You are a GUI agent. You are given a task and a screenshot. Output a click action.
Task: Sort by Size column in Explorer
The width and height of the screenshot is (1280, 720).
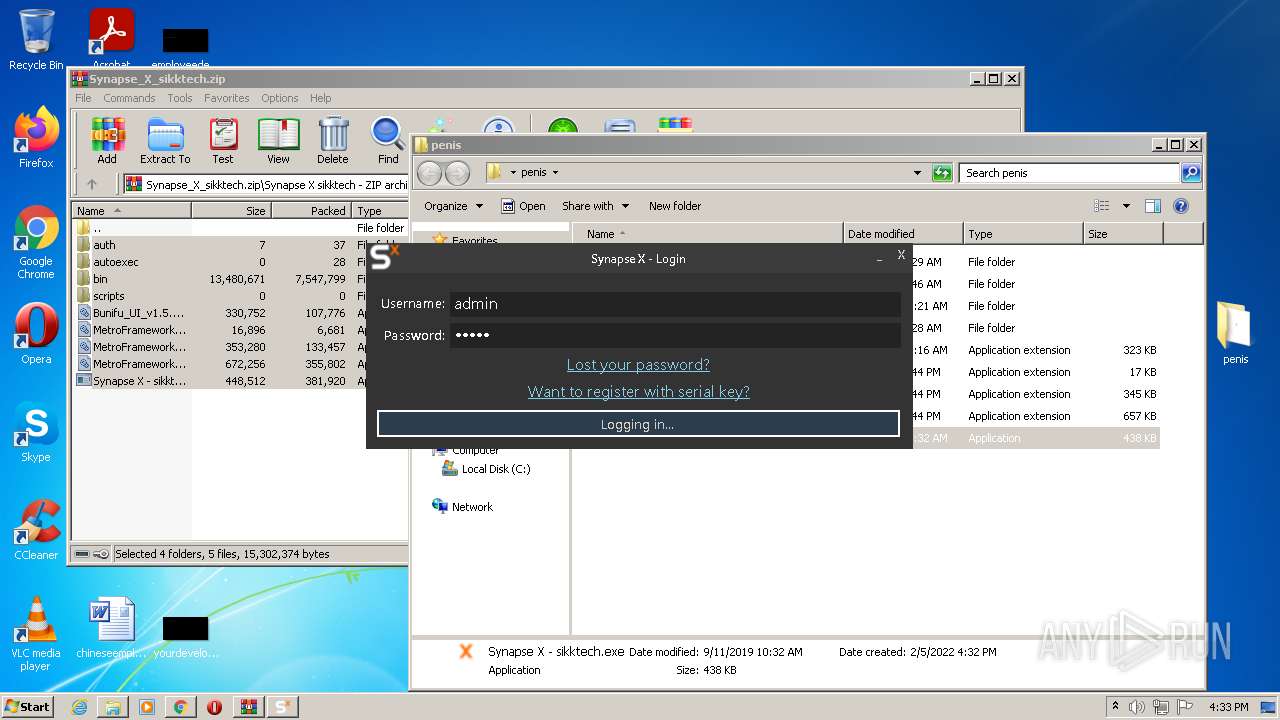[x=1123, y=234]
